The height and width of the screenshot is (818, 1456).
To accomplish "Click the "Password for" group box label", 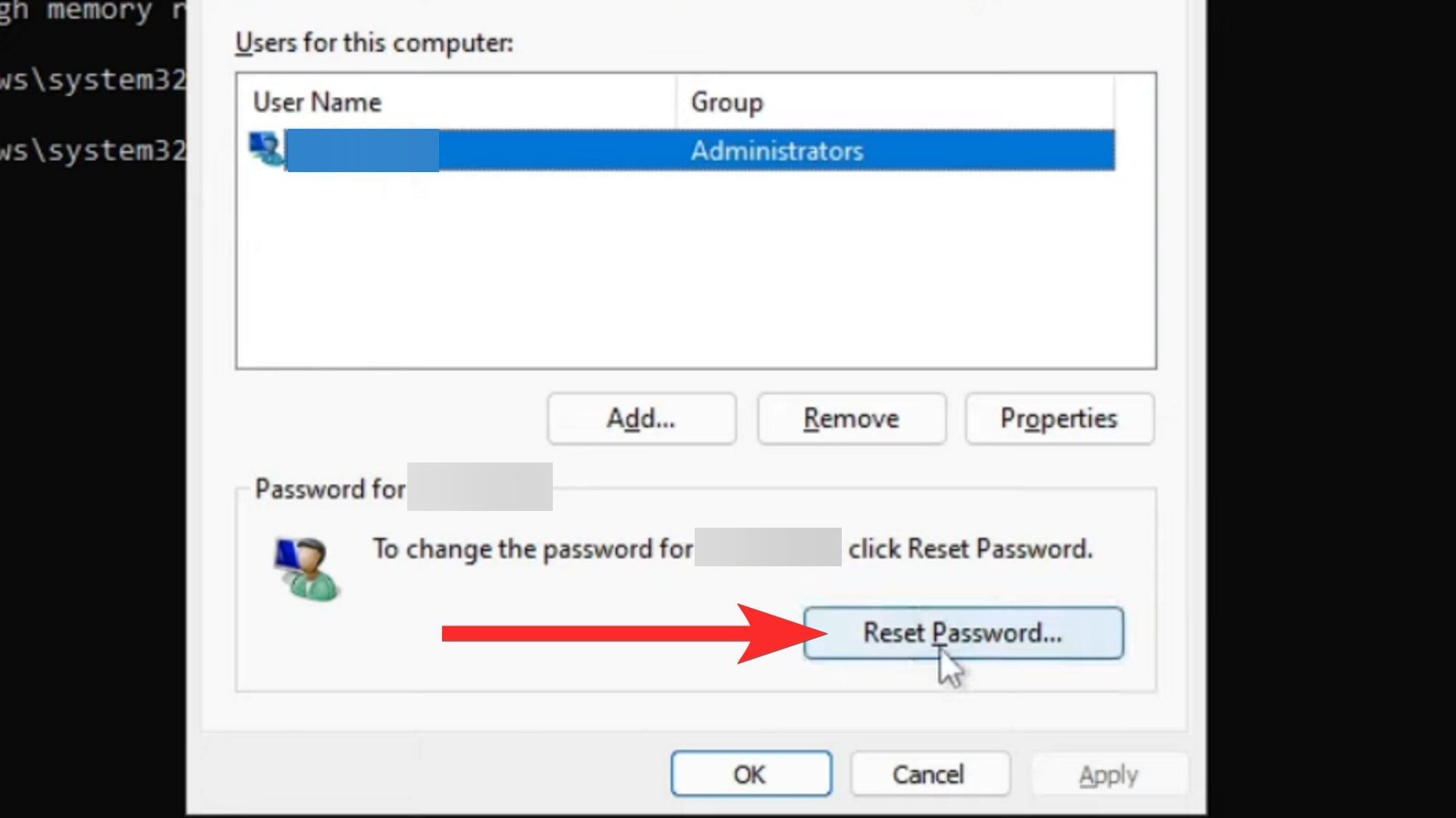I will pos(330,489).
